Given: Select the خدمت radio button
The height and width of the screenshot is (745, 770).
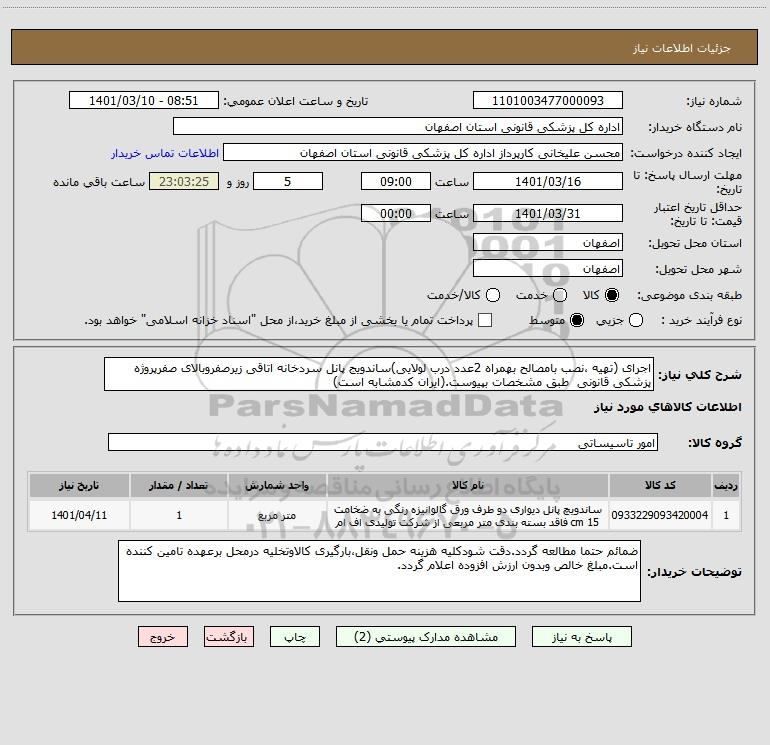Looking at the screenshot, I should point(560,295).
